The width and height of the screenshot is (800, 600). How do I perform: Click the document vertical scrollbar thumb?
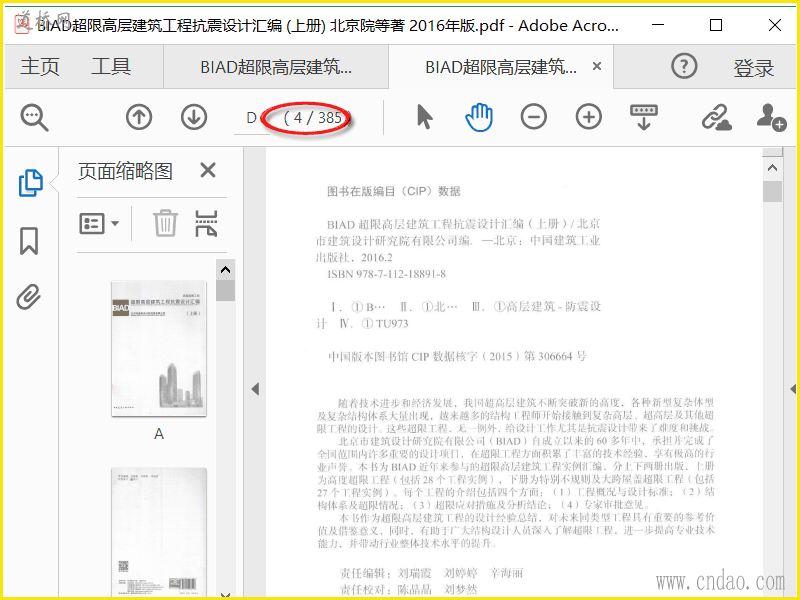pyautogui.click(x=772, y=192)
